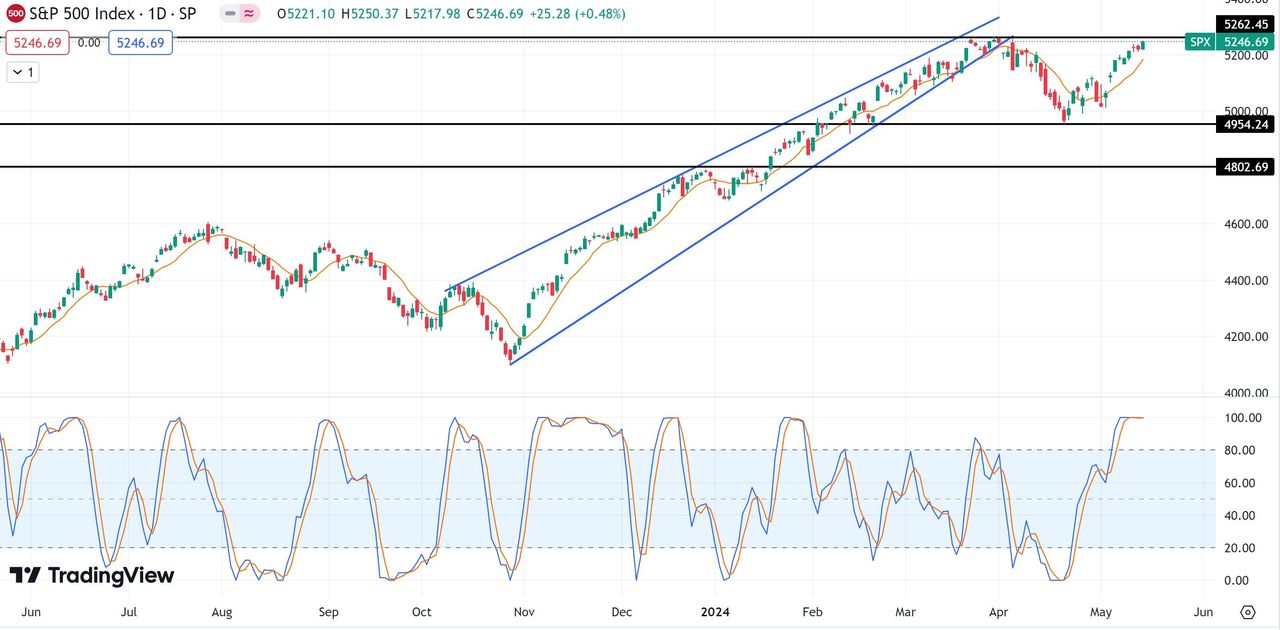Click the Aug label on time axis

click(223, 612)
